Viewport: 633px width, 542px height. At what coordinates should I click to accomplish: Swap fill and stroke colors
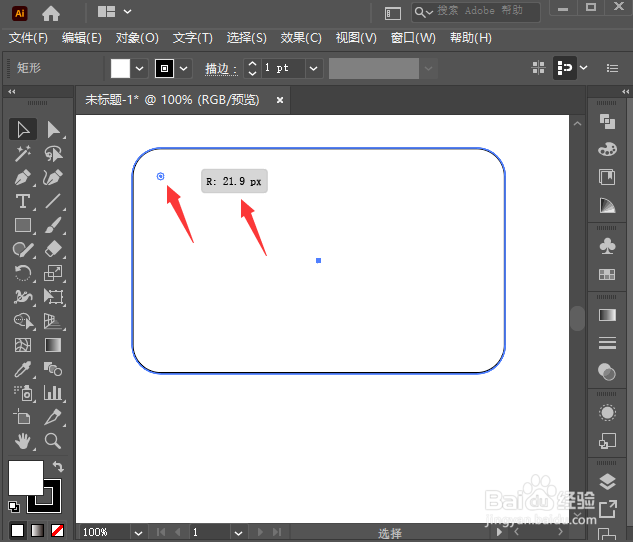[x=58, y=467]
